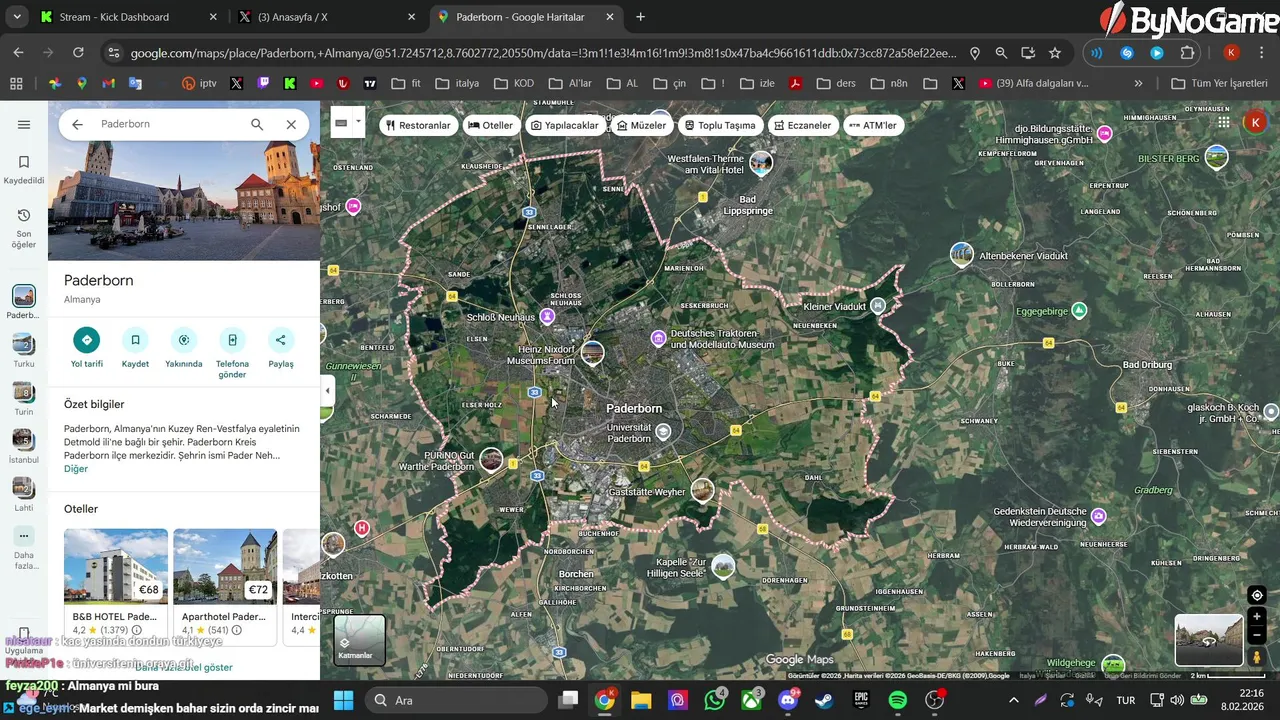Screen dimensions: 1280x720
Task: Open the Windows Start menu
Action: click(343, 700)
